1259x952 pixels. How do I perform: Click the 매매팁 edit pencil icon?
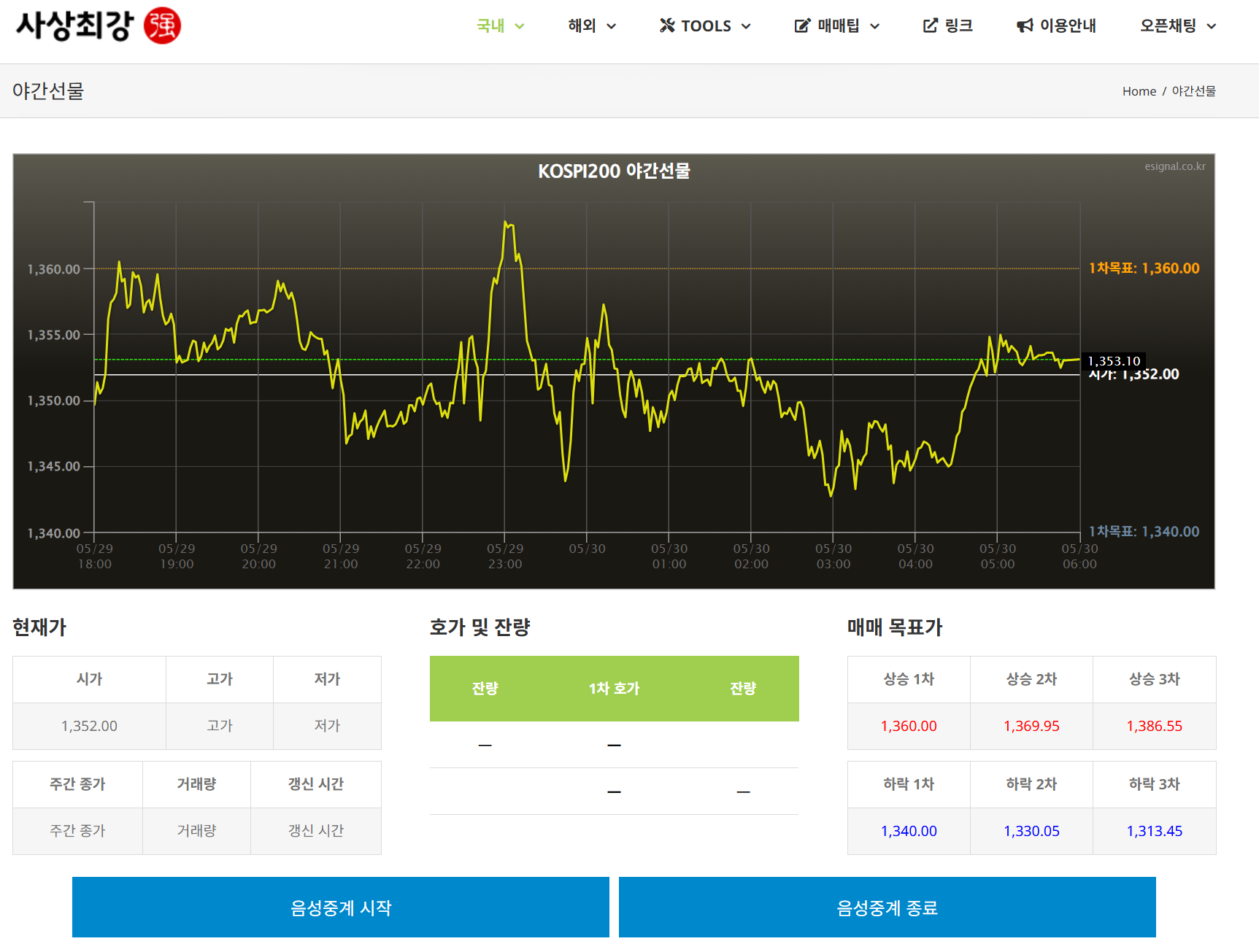coord(802,26)
